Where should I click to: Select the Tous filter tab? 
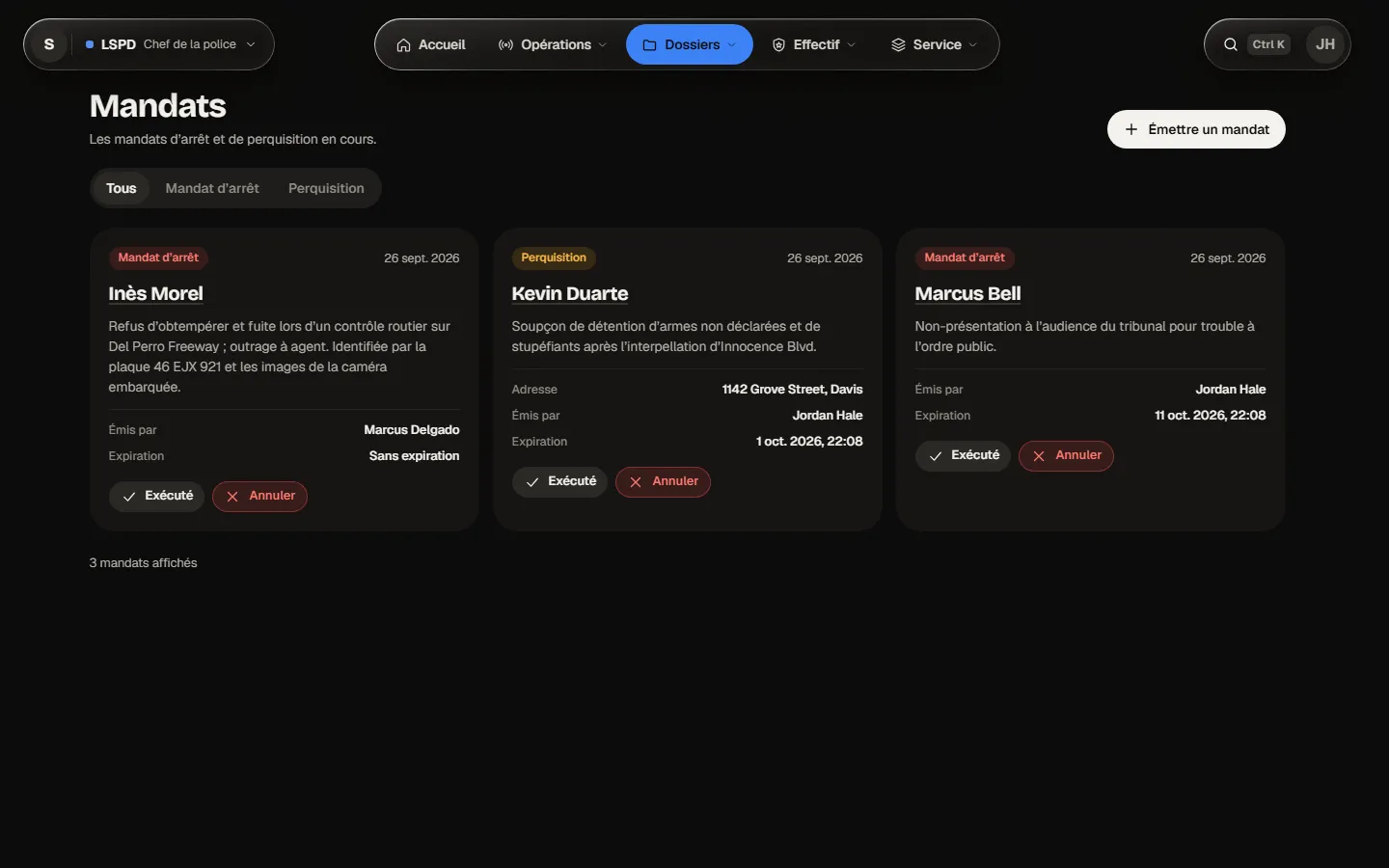pyautogui.click(x=122, y=188)
